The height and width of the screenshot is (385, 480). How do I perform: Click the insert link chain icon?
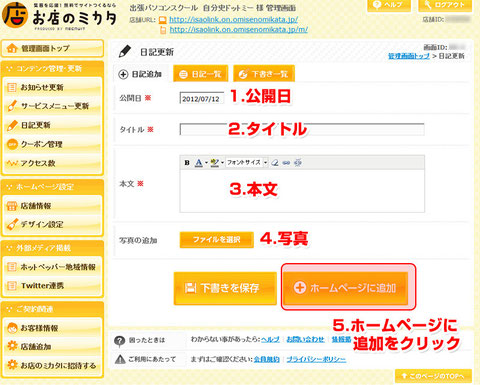pos(286,163)
